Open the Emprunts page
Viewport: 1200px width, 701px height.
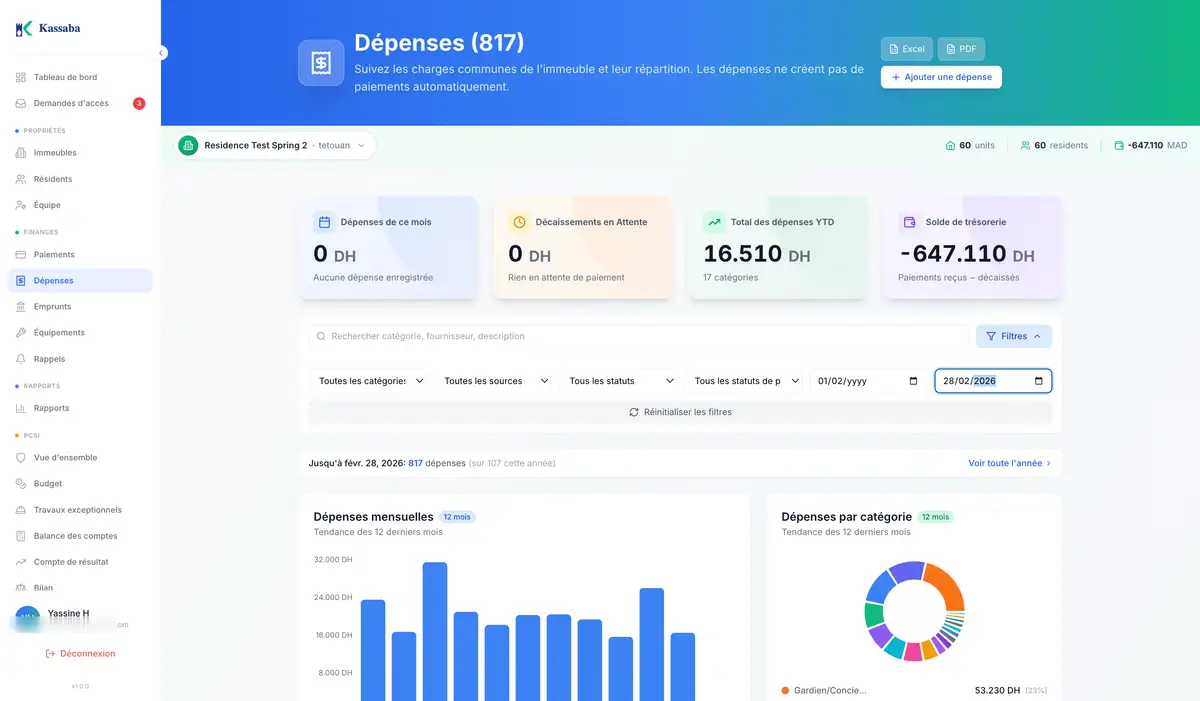(x=80, y=307)
